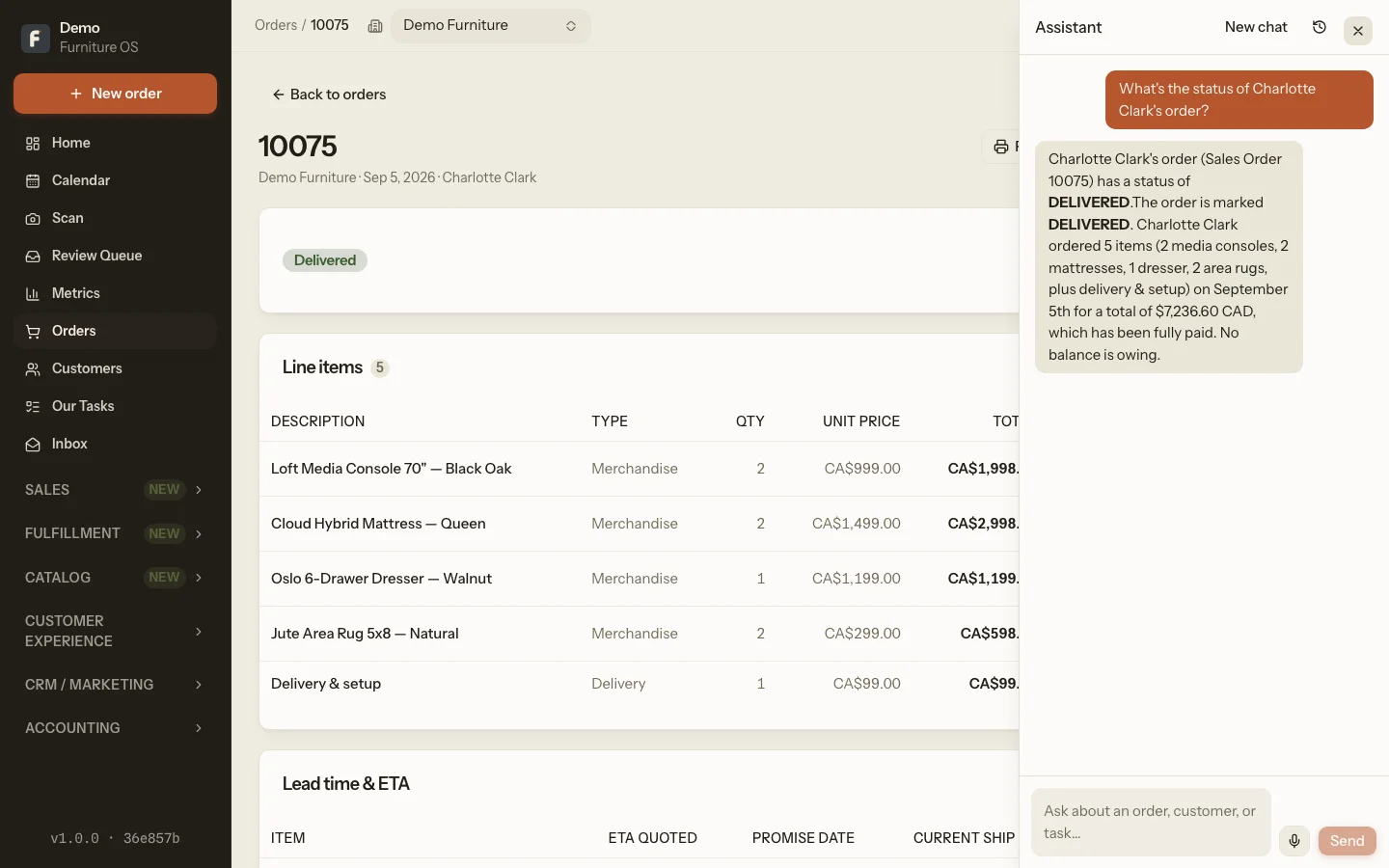Open the Calendar sidebar icon
Viewport: 1389px width, 868px height.
pos(33,181)
